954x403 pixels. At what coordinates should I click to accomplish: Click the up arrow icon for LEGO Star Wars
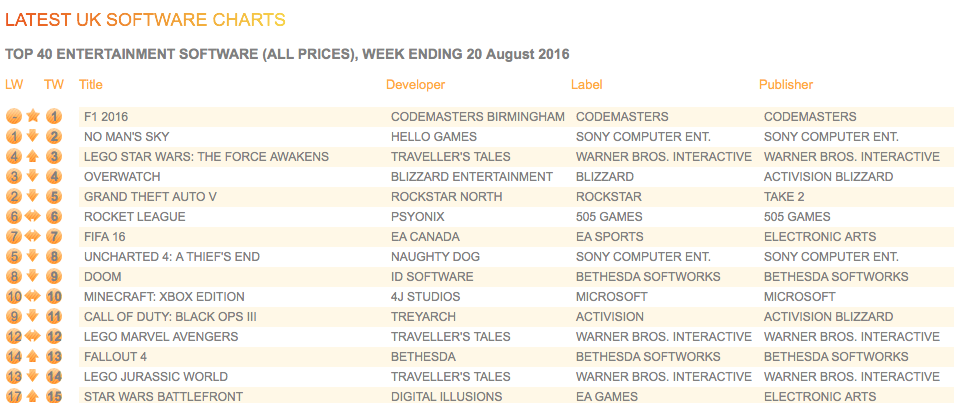(x=33, y=156)
